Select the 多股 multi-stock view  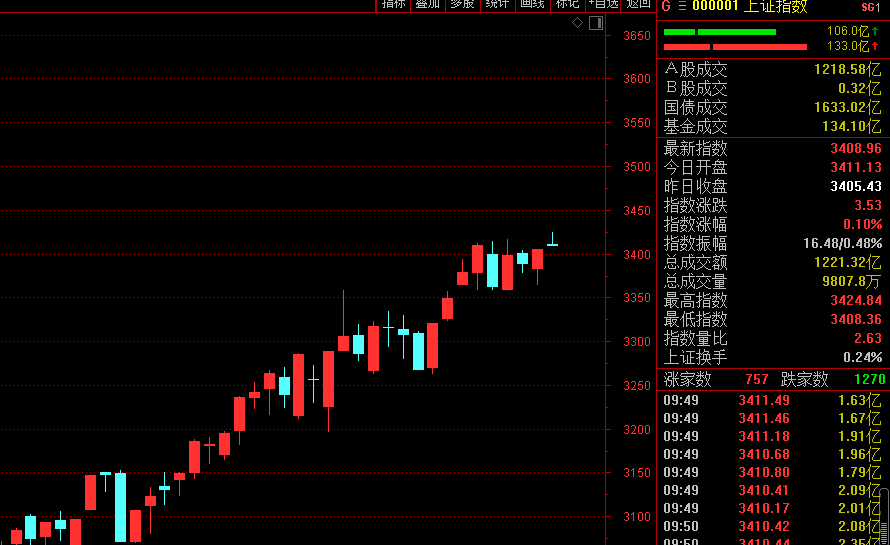[x=462, y=4]
